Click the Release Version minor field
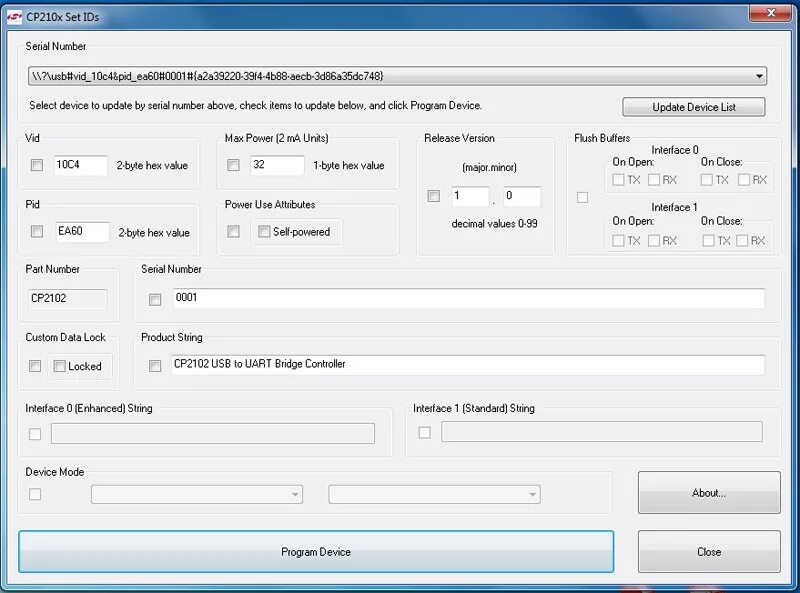 (x=522, y=196)
